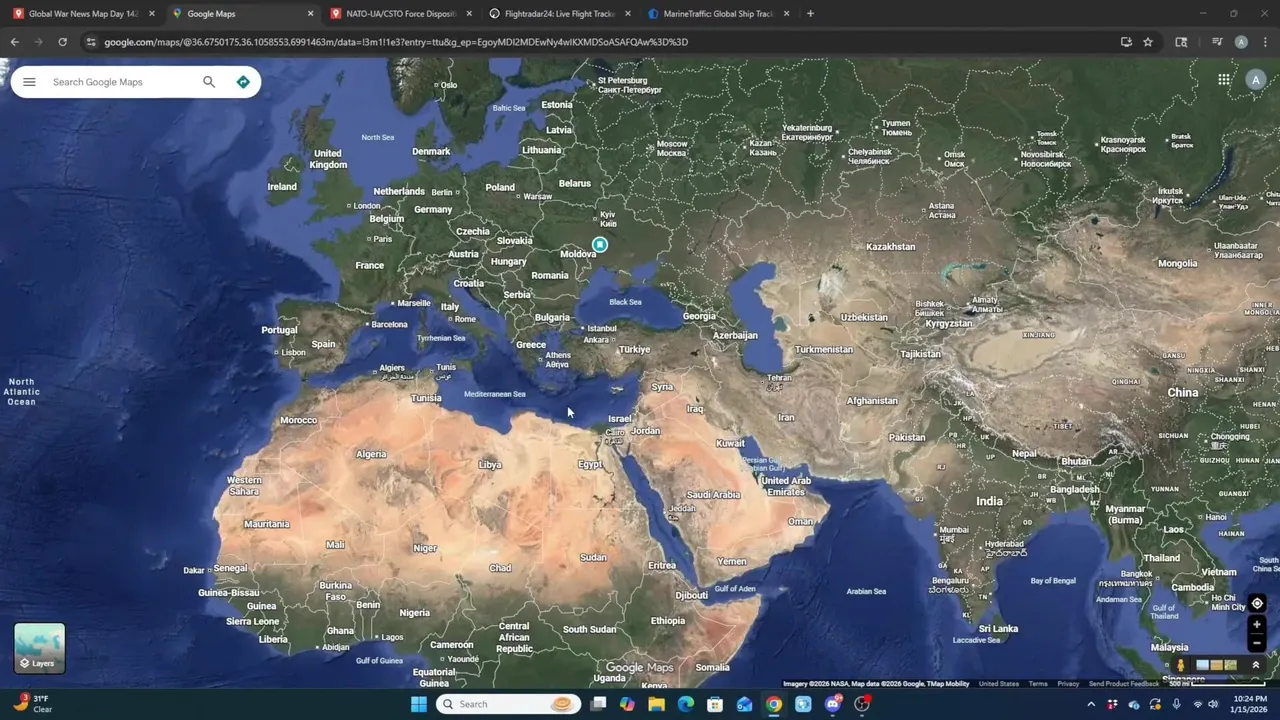The width and height of the screenshot is (1280, 720).
Task: Open the Chrome media controls icon
Action: click(1217, 42)
